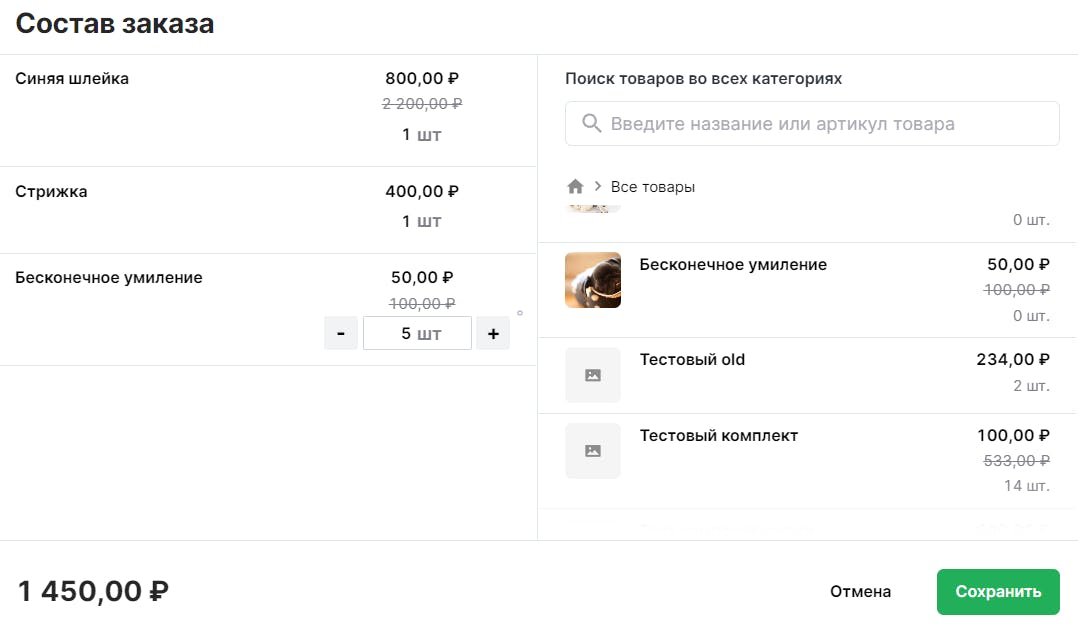Click the Тестовый комплект placeholder image icon
Viewport: 1078px width, 629px height.
pyautogui.click(x=593, y=450)
